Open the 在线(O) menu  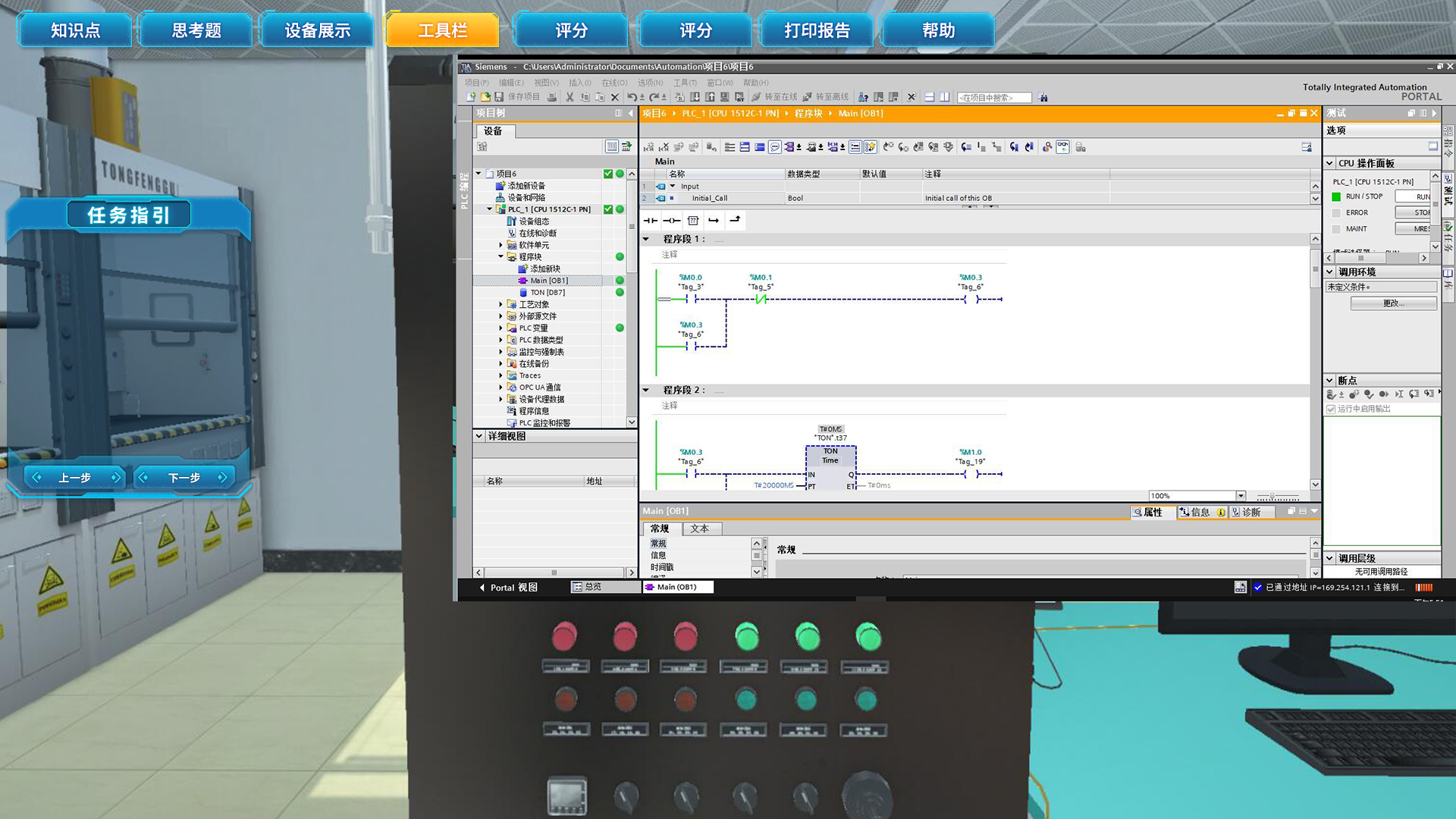pos(614,83)
